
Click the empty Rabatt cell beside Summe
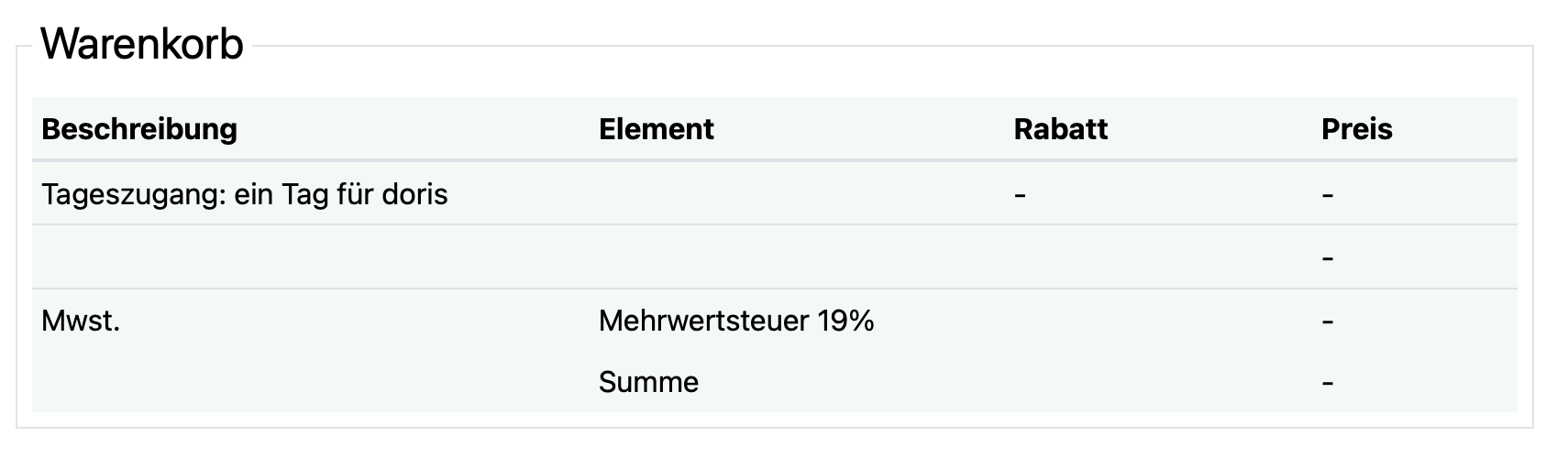click(1158, 382)
